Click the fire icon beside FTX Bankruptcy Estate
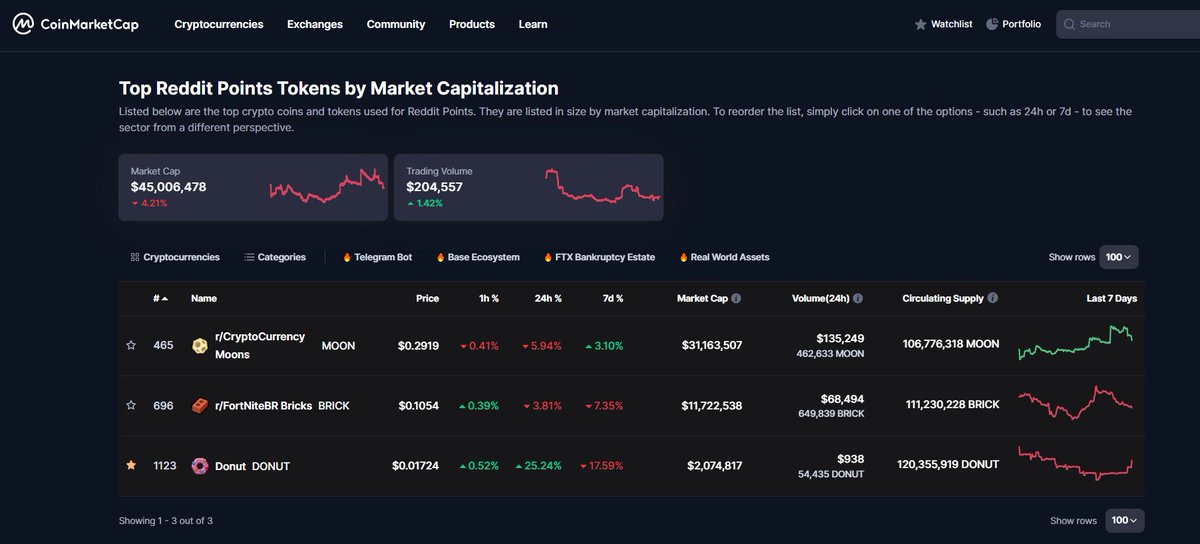This screenshot has width=1200, height=544. pyautogui.click(x=547, y=257)
